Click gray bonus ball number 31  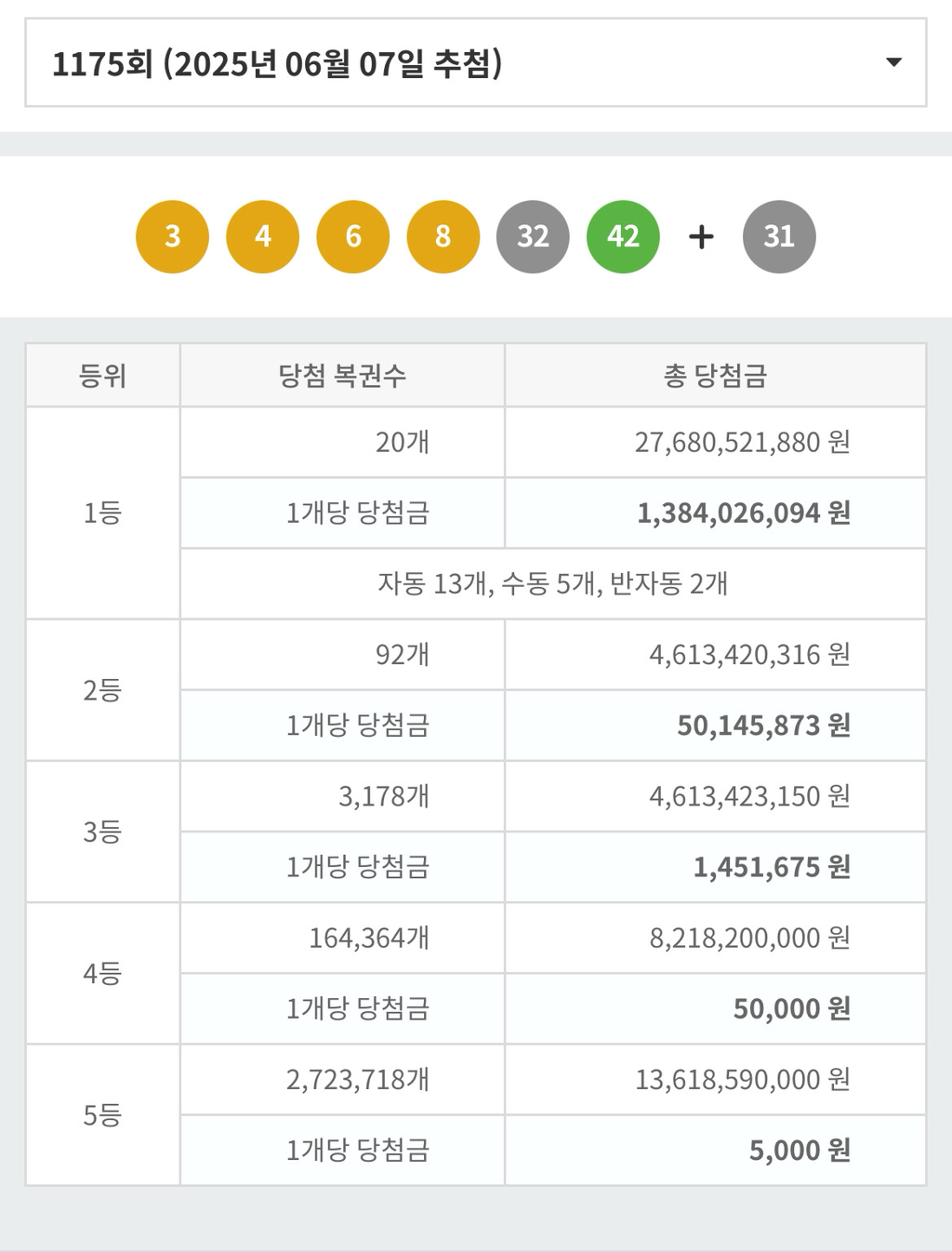click(x=779, y=236)
